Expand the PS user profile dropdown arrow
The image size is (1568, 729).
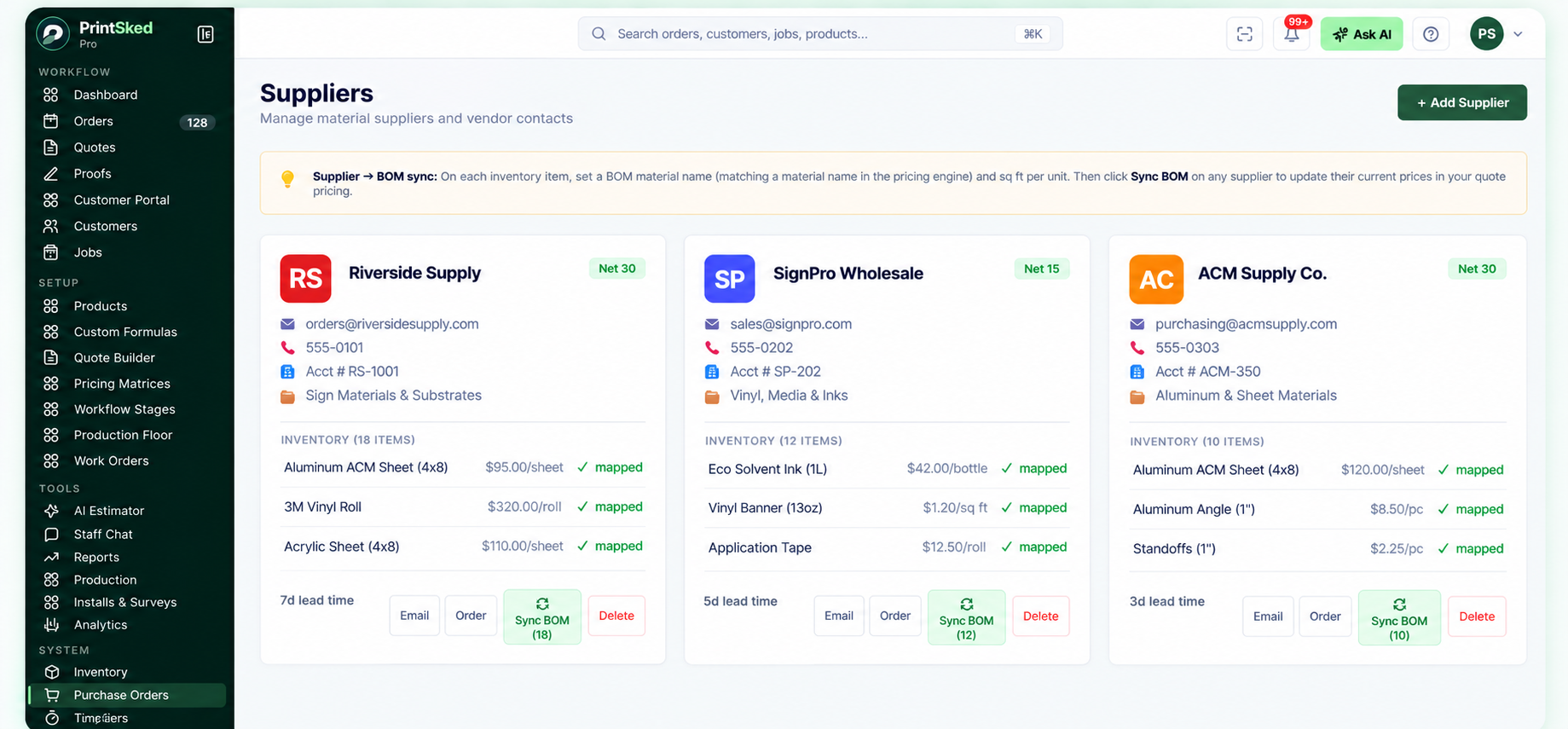(1518, 34)
